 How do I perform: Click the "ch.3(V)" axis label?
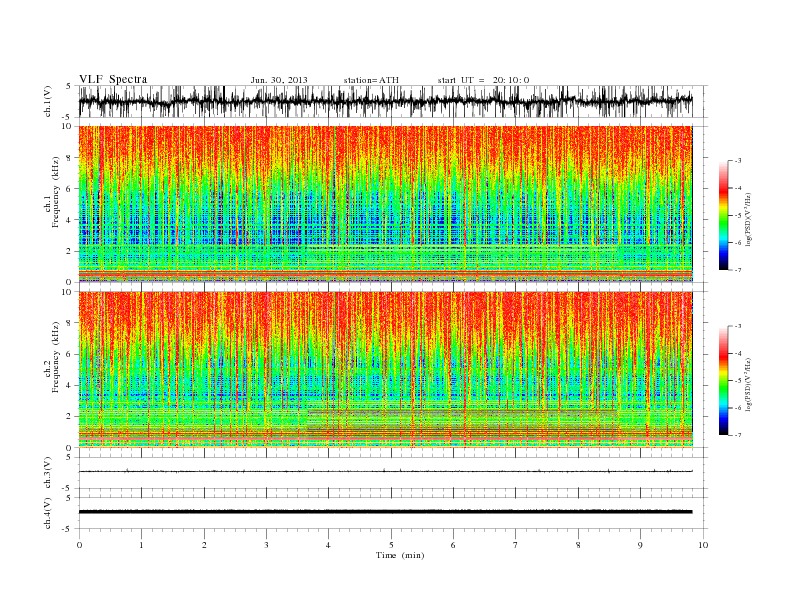pyautogui.click(x=48, y=473)
